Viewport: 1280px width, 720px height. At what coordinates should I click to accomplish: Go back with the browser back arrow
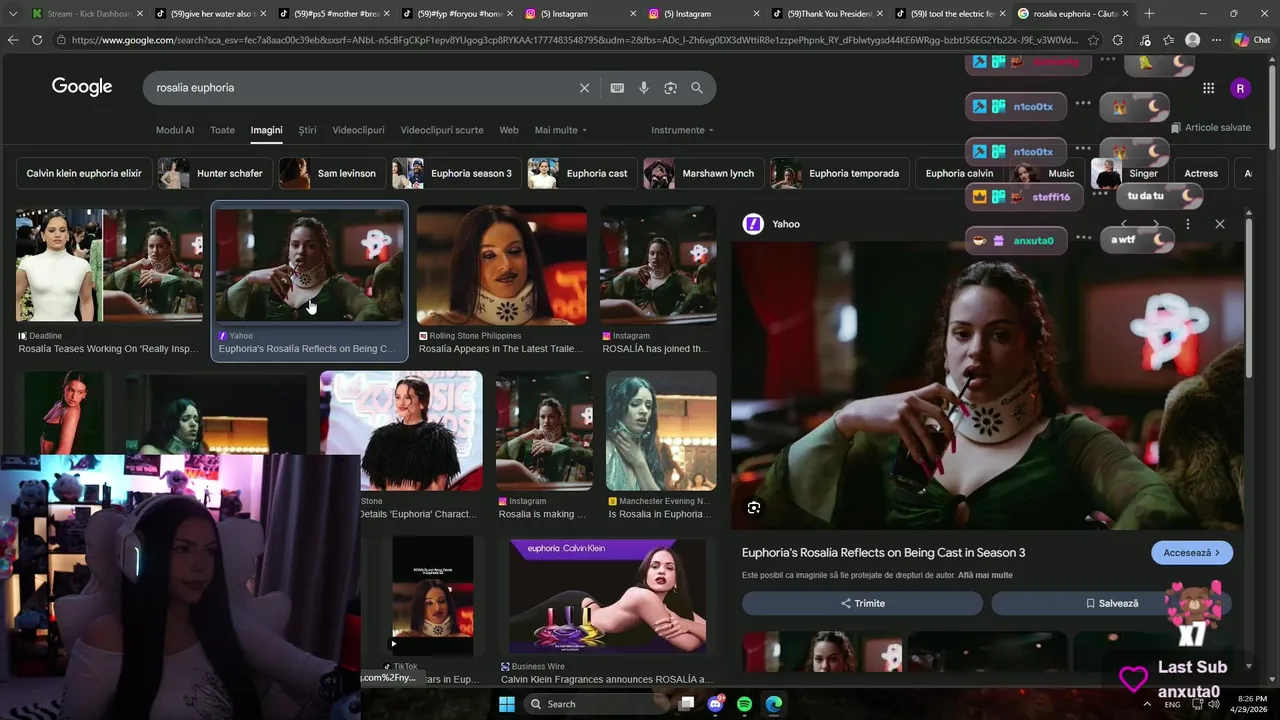coord(13,40)
